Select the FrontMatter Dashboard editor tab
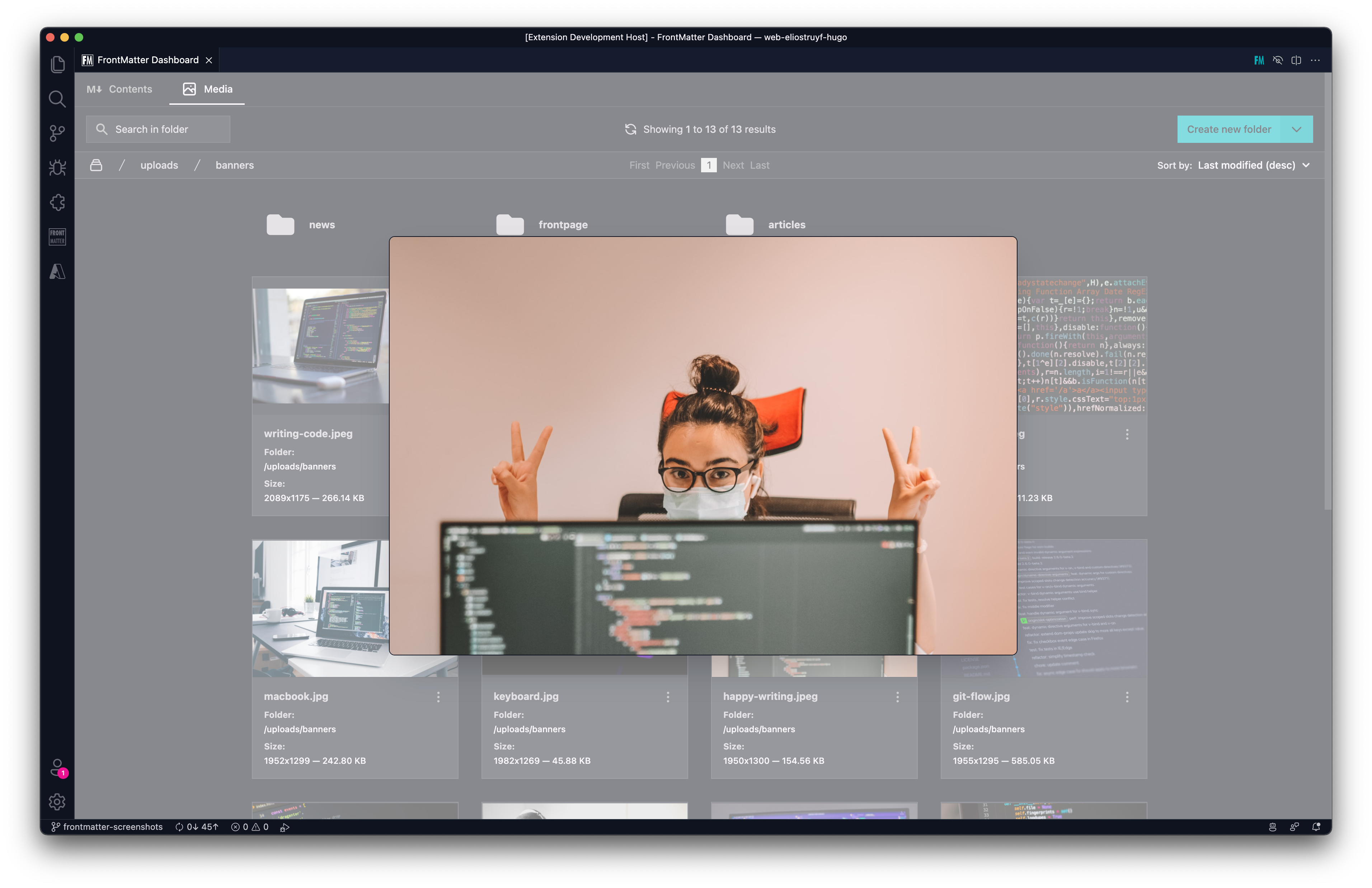The height and width of the screenshot is (888, 1372). [147, 60]
